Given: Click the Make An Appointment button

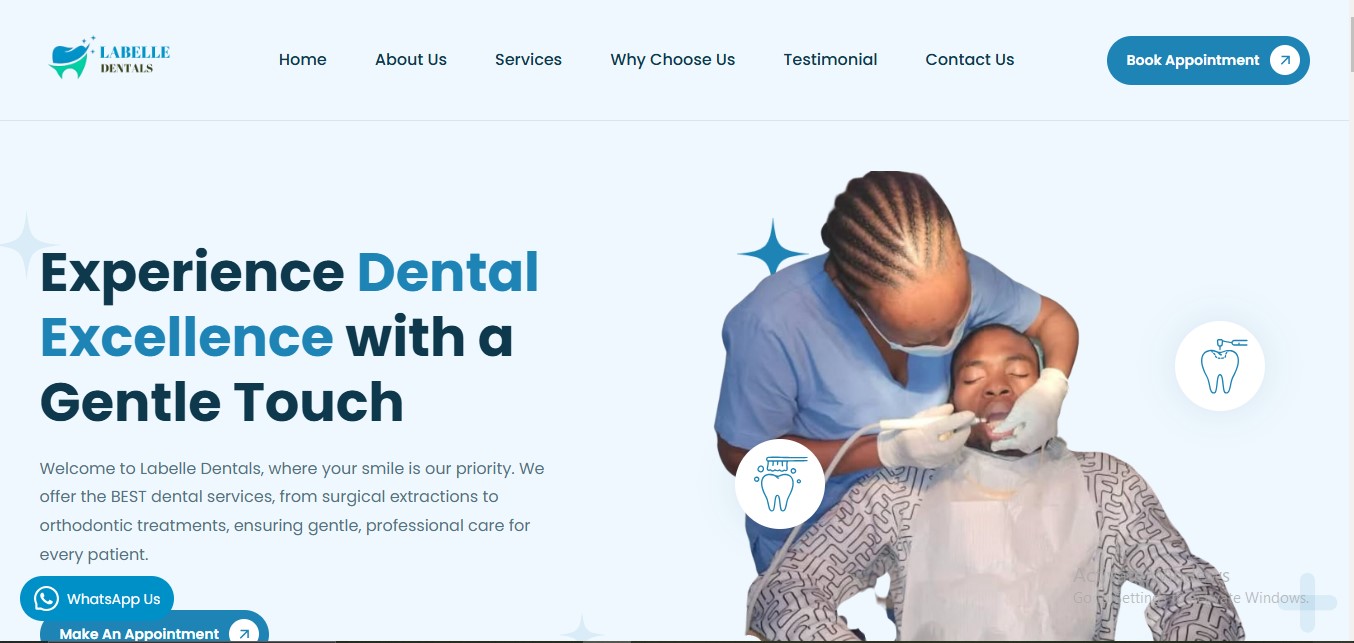Looking at the screenshot, I should pyautogui.click(x=154, y=627).
